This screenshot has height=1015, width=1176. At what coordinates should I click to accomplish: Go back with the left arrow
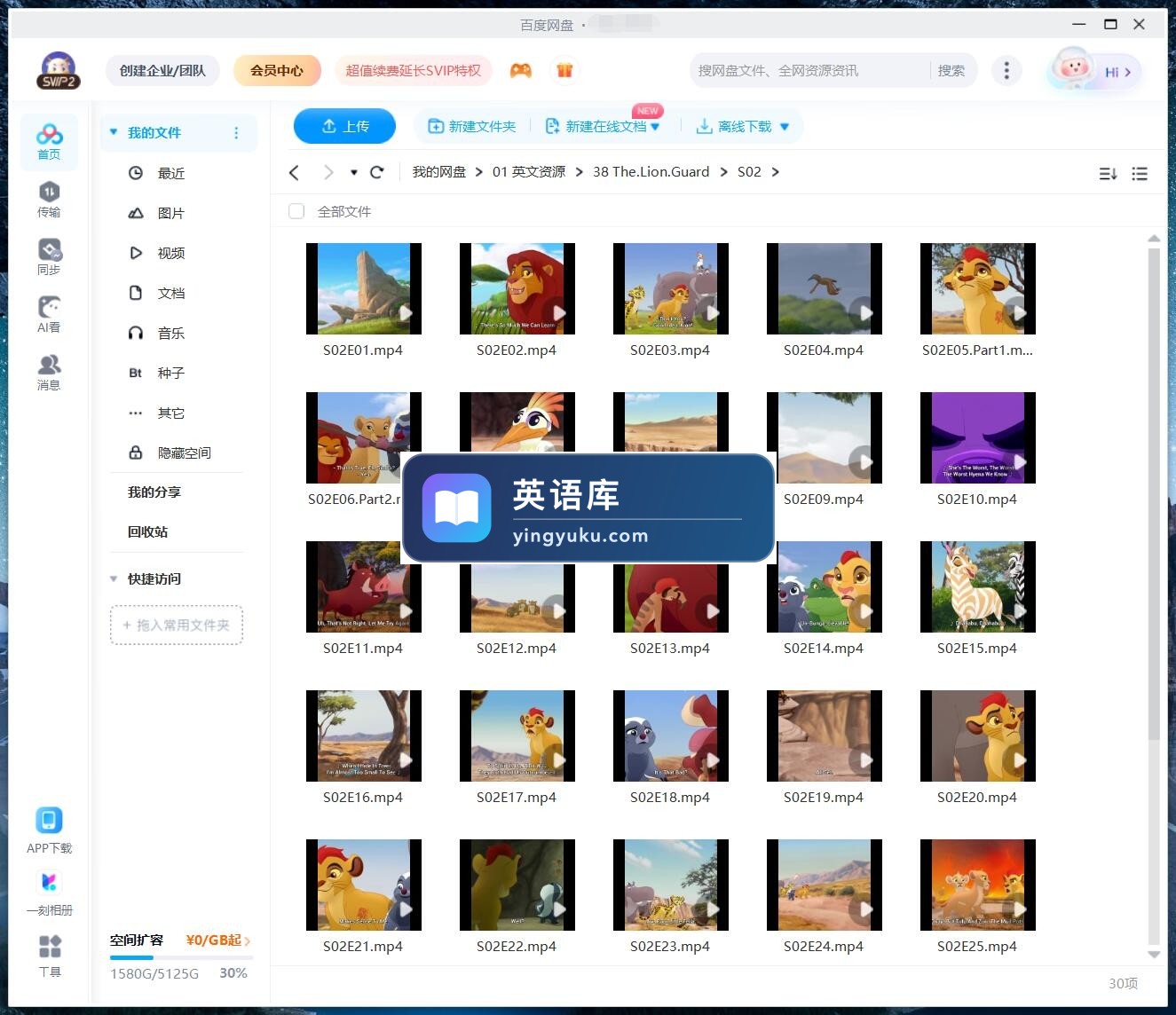295,172
